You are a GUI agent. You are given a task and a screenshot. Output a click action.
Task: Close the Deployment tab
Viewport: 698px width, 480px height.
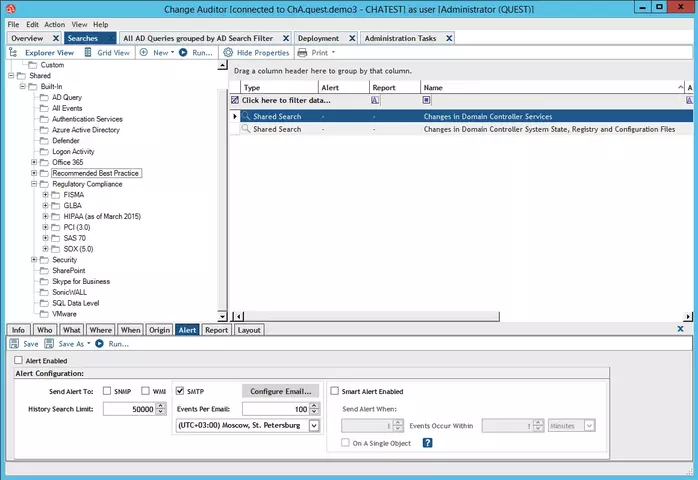[352, 38]
